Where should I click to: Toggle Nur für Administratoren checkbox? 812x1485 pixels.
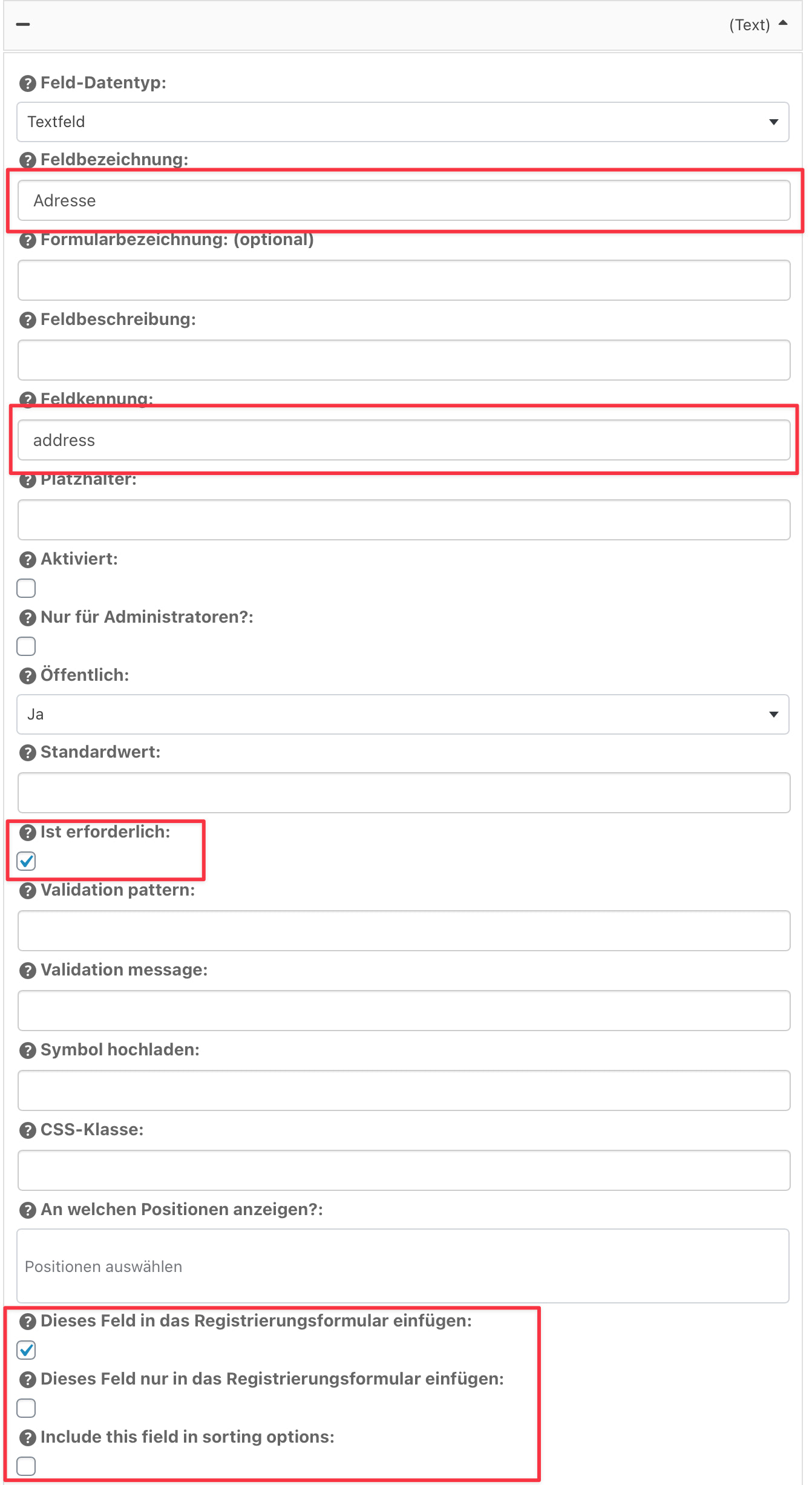(26, 646)
